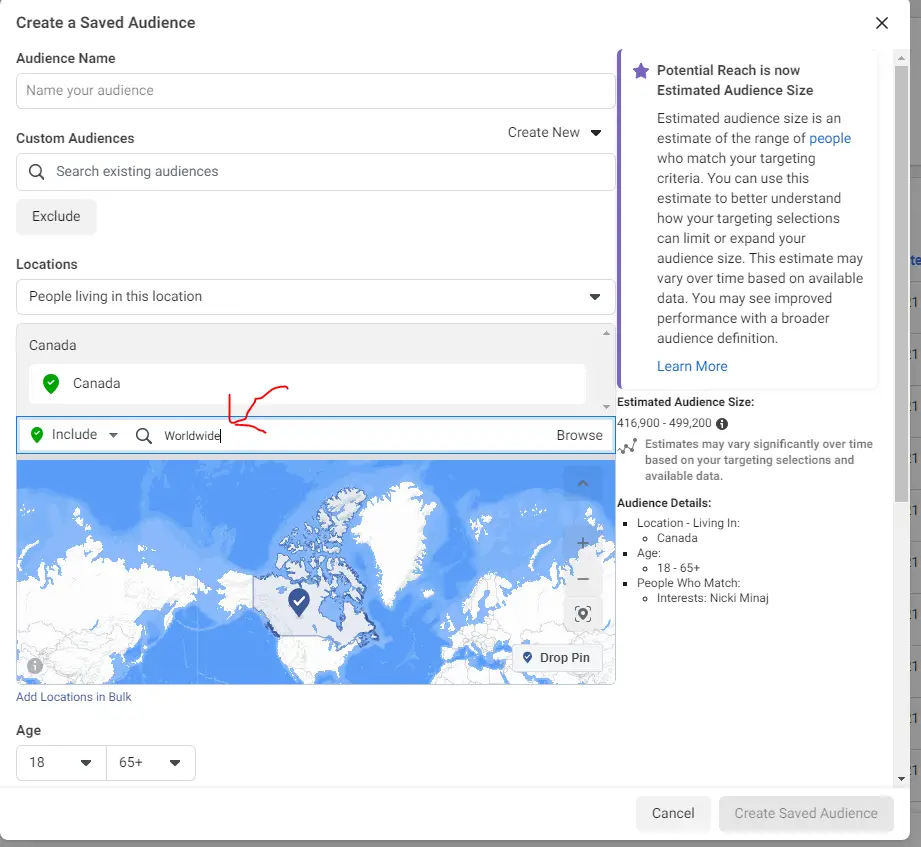Screen dimensions: 921x847
Task: Click the Canada header in locations list
Action: click(x=53, y=345)
